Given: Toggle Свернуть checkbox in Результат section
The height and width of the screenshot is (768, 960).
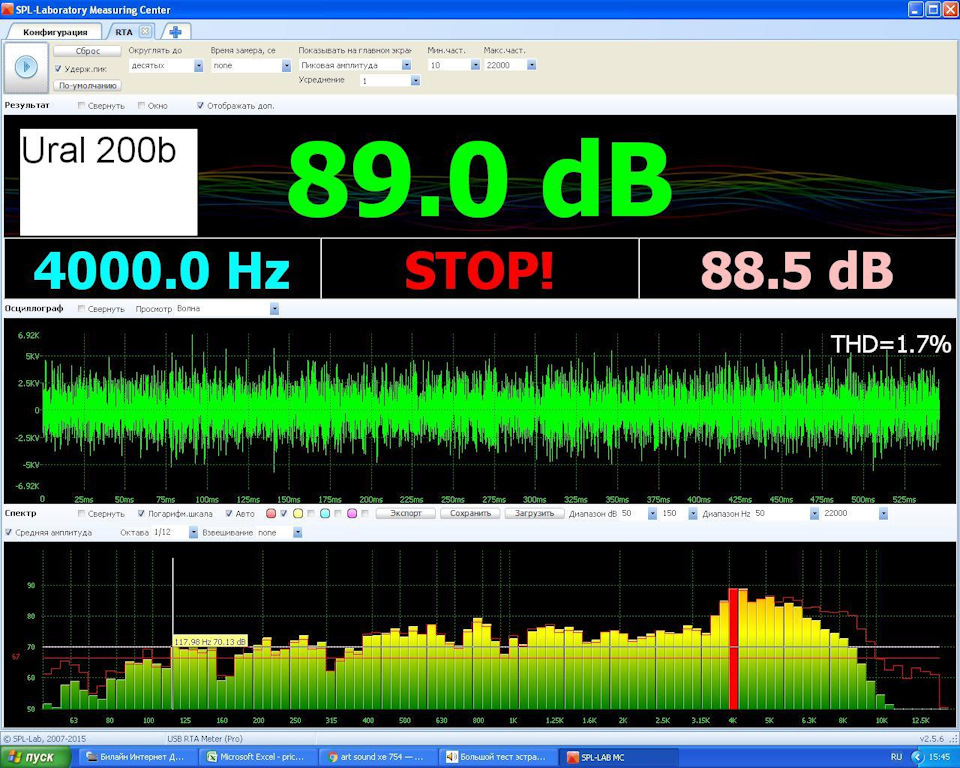Looking at the screenshot, I should (81, 106).
